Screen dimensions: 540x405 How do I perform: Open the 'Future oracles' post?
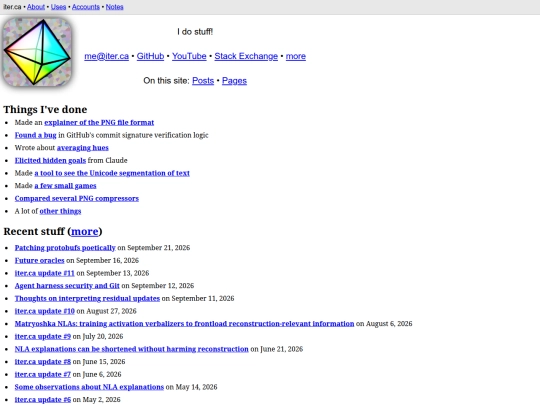coord(40,261)
